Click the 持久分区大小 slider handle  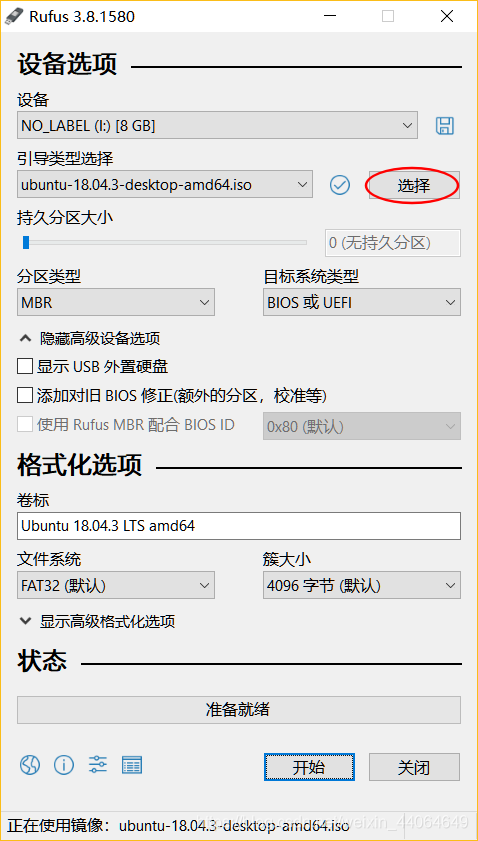coord(26,243)
